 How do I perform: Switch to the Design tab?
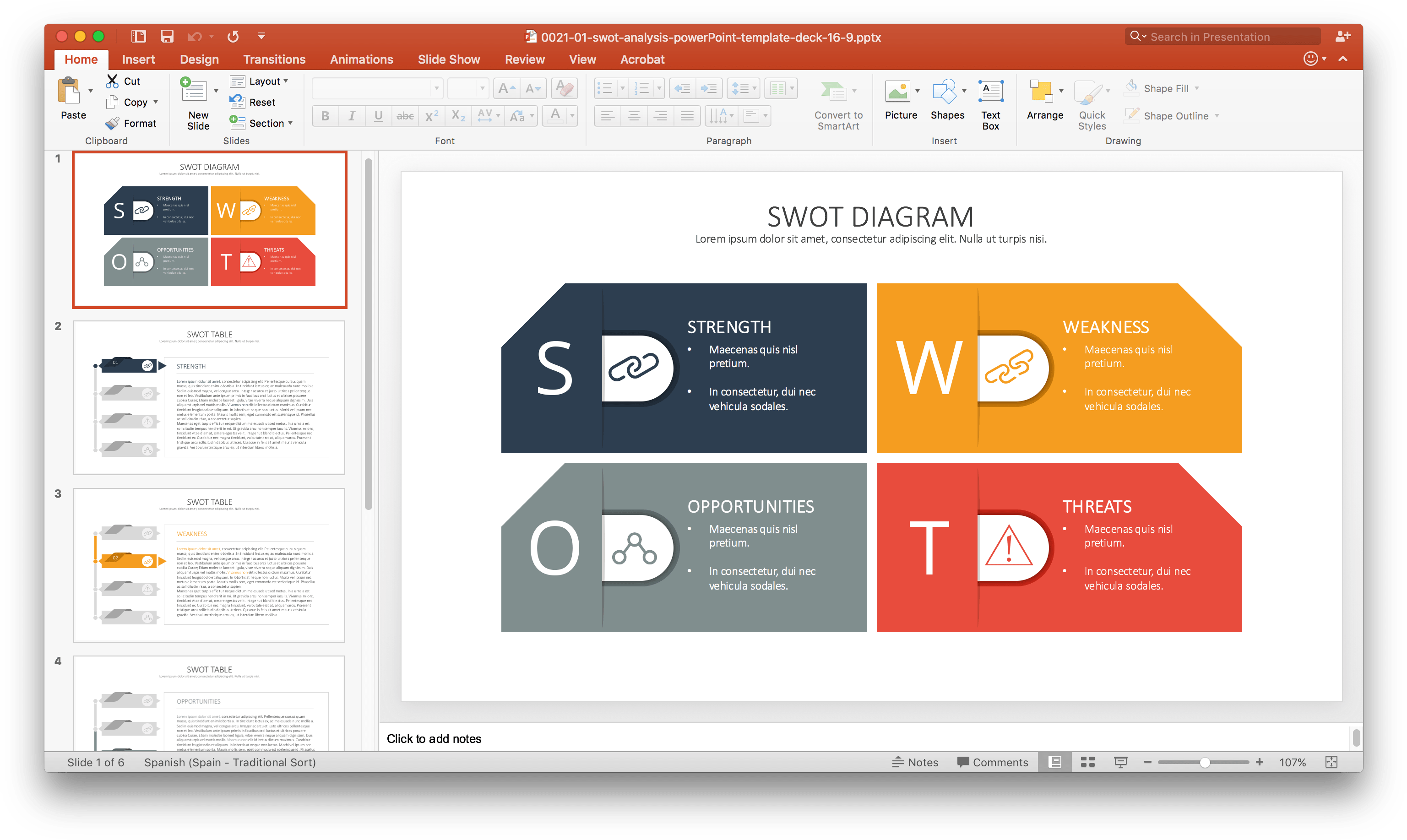click(x=199, y=60)
